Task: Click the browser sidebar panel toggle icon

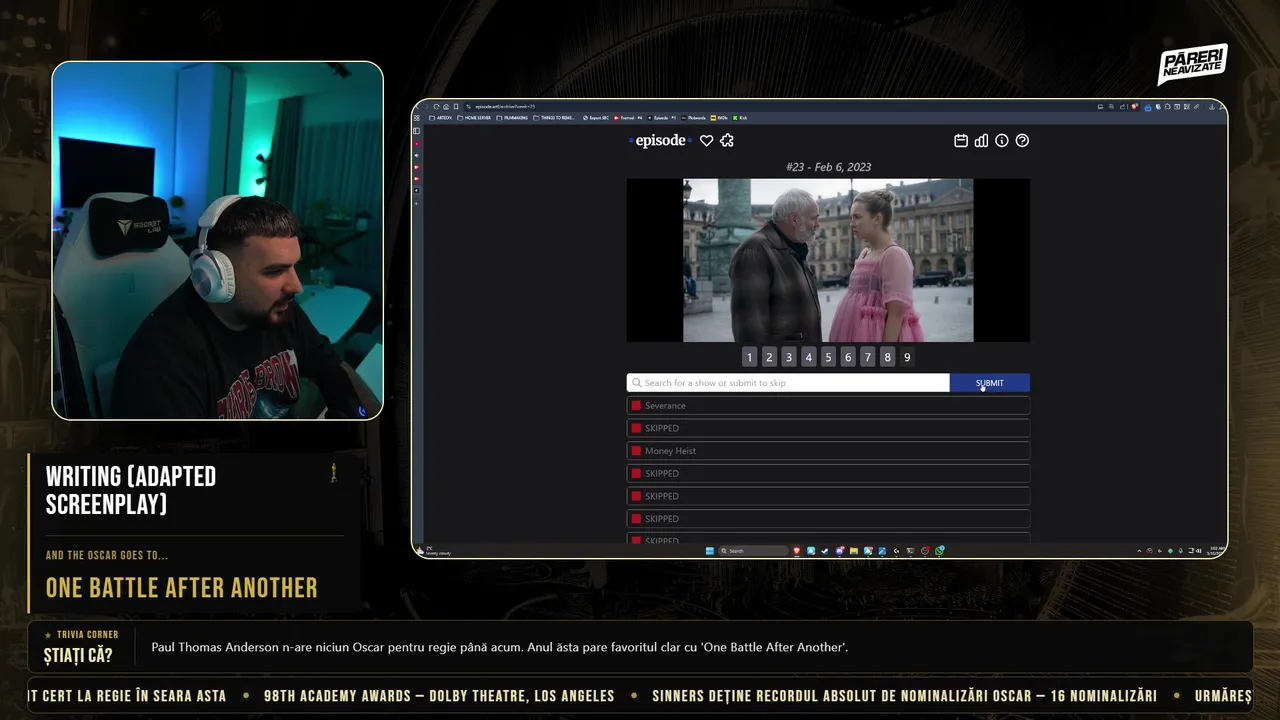Action: pyautogui.click(x=417, y=130)
